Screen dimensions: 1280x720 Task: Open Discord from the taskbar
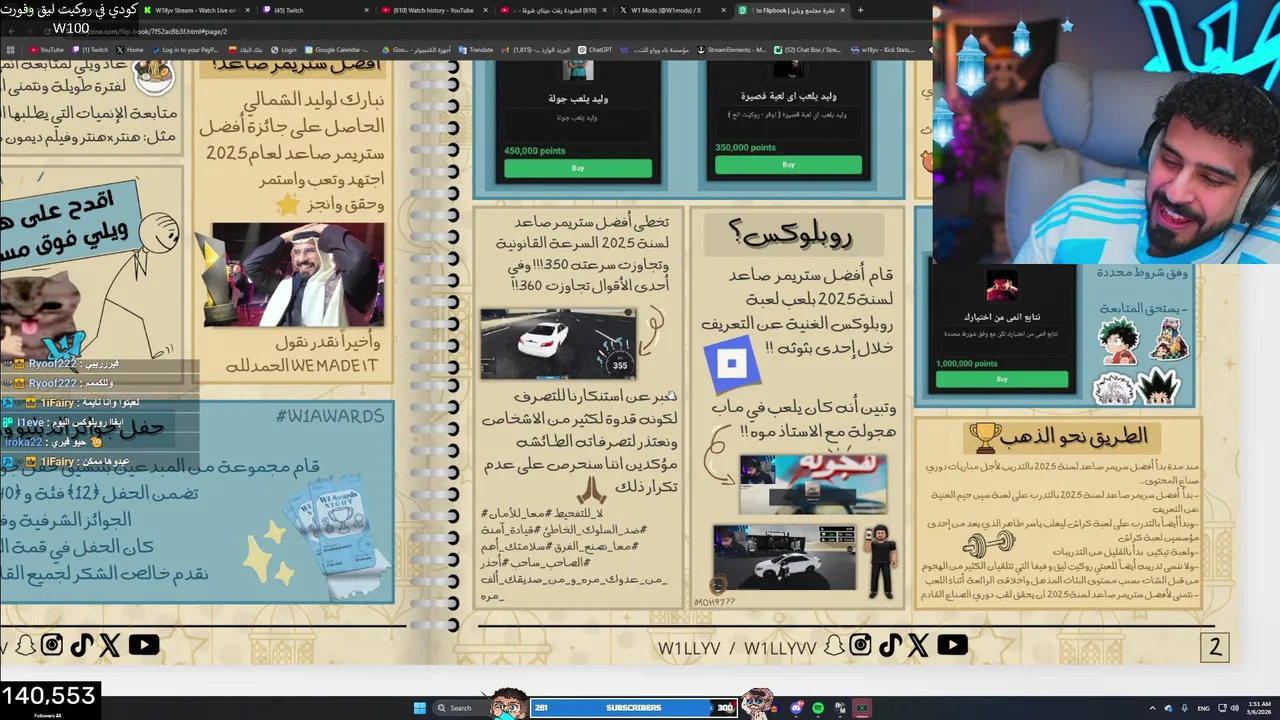click(796, 708)
